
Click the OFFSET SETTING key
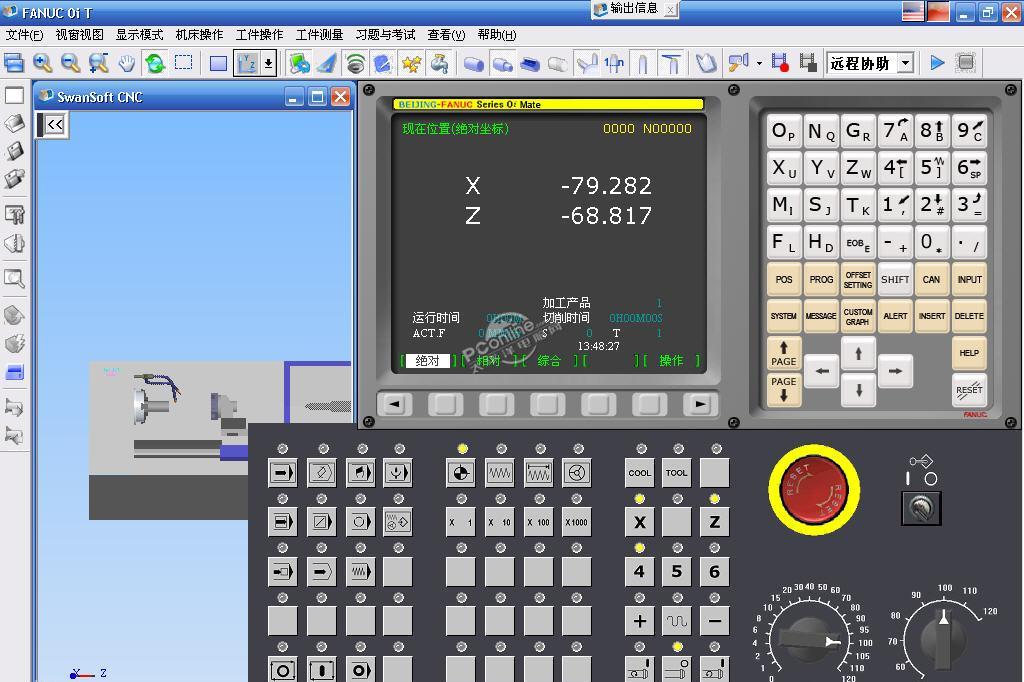tap(857, 279)
